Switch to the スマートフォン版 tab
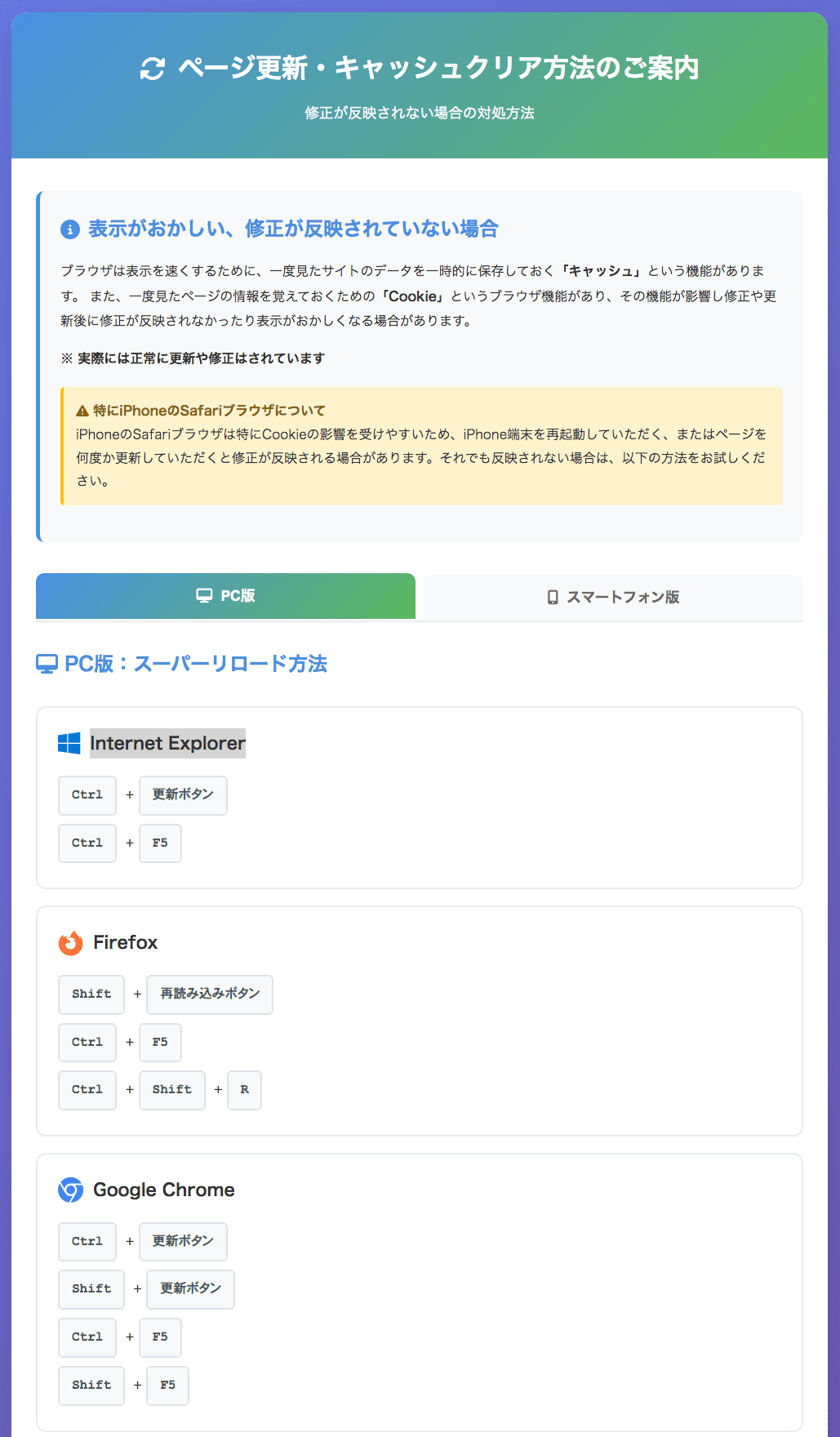 click(x=613, y=598)
